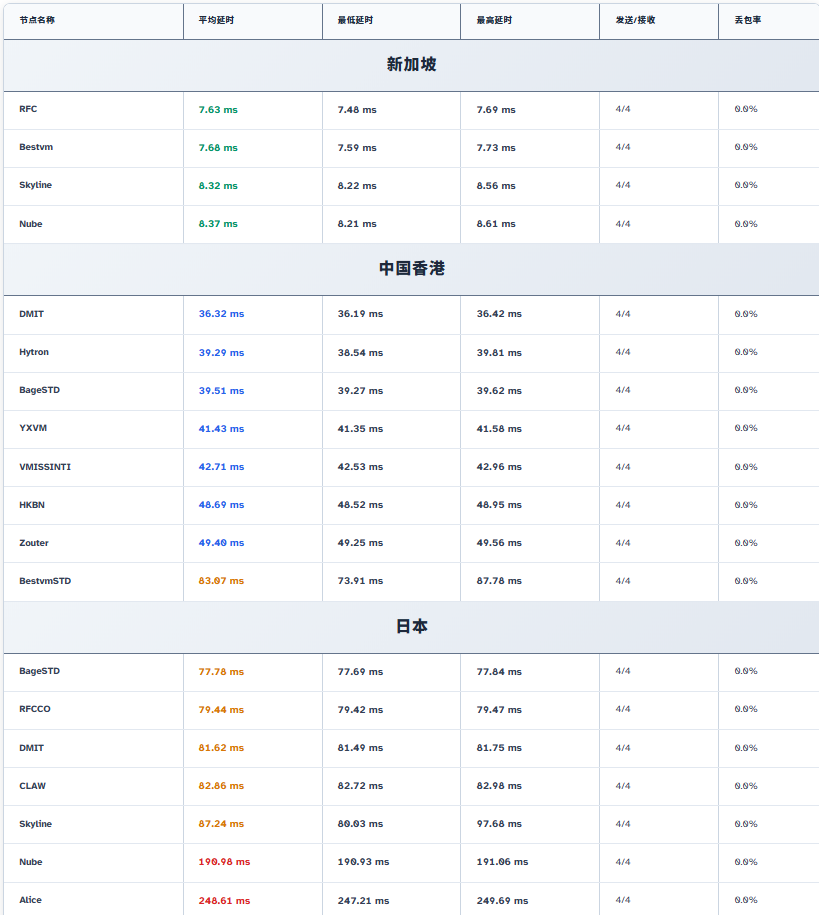This screenshot has height=915, width=819.
Task: Select the 83.07 ms average latency cell
Action: 221,581
